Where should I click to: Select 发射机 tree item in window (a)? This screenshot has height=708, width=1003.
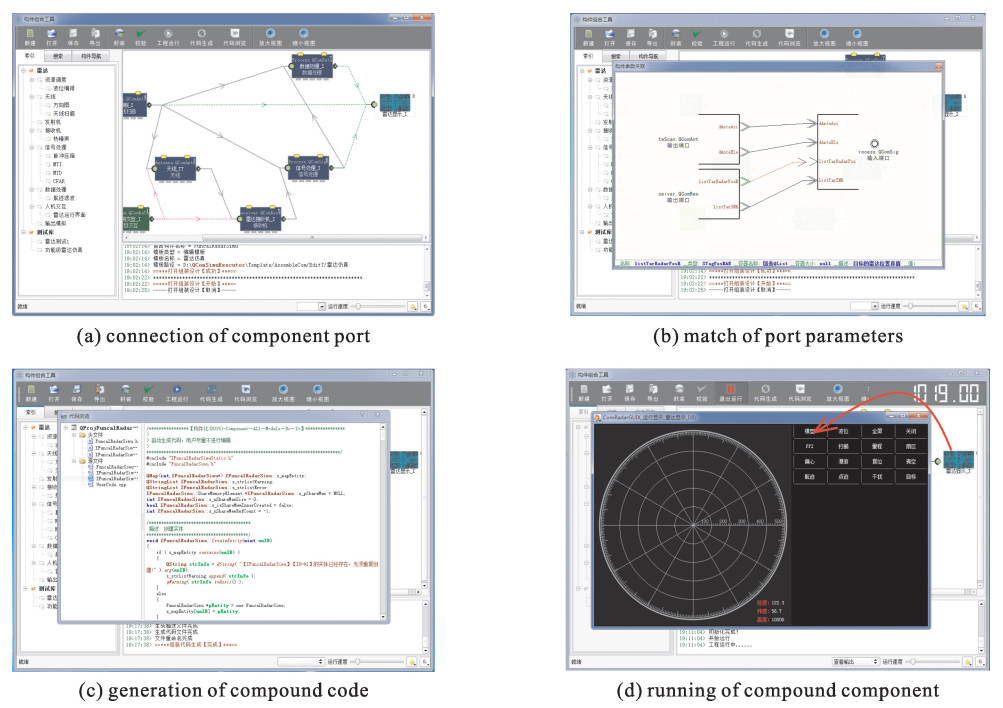53,122
